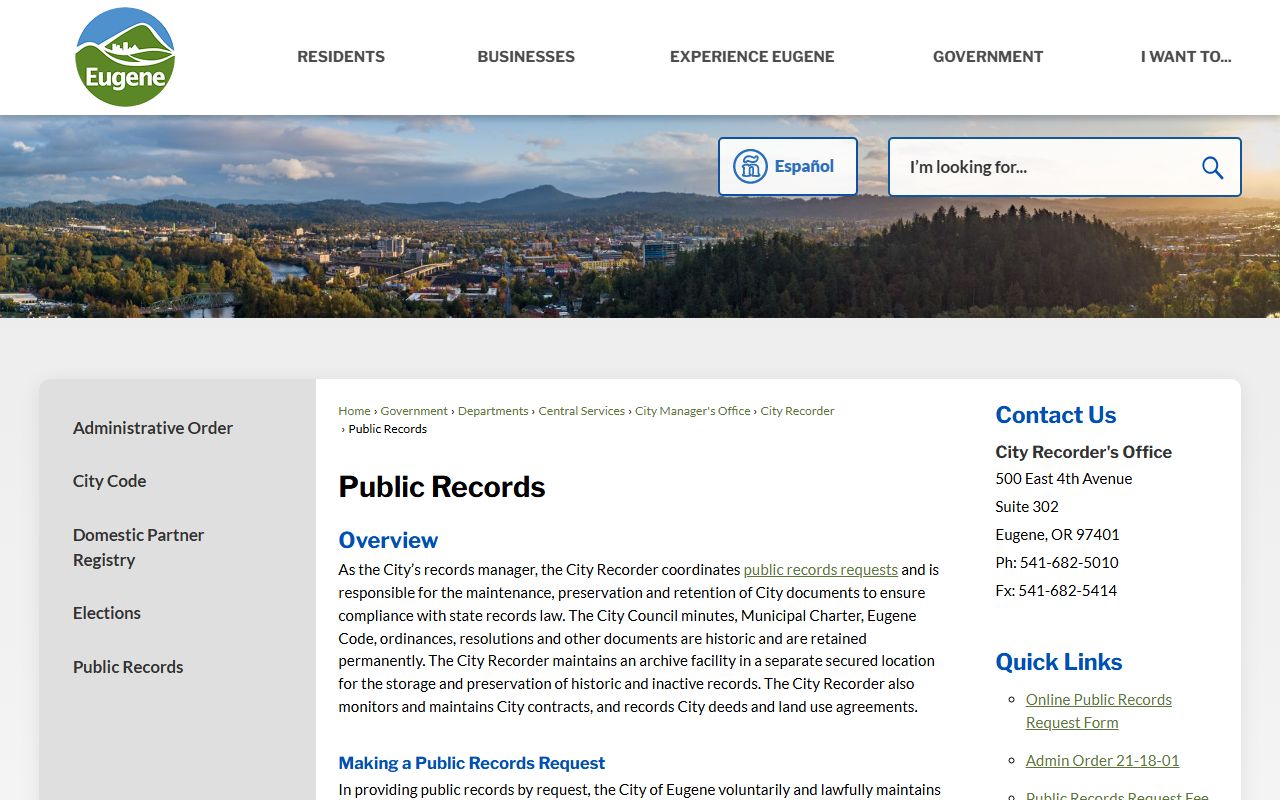Follow the public records requests link
The height and width of the screenshot is (800, 1280).
point(821,570)
